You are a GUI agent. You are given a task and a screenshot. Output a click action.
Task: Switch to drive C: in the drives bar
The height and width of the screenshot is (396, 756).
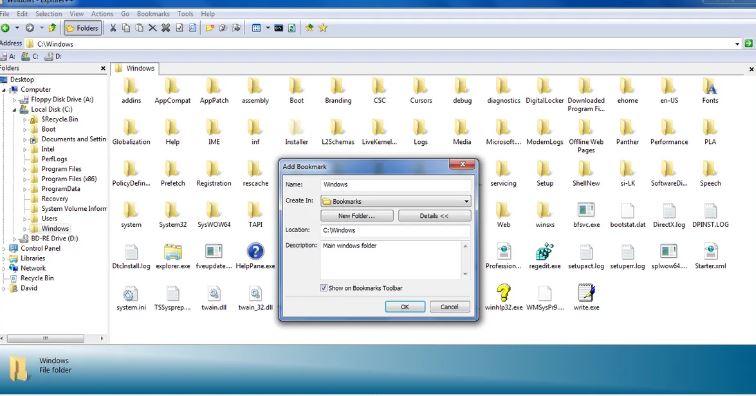pos(30,56)
